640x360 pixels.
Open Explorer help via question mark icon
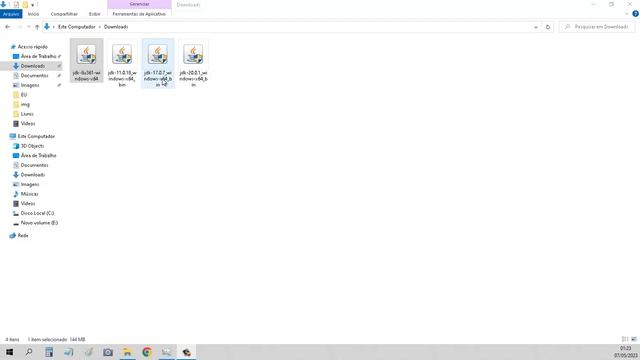click(635, 14)
